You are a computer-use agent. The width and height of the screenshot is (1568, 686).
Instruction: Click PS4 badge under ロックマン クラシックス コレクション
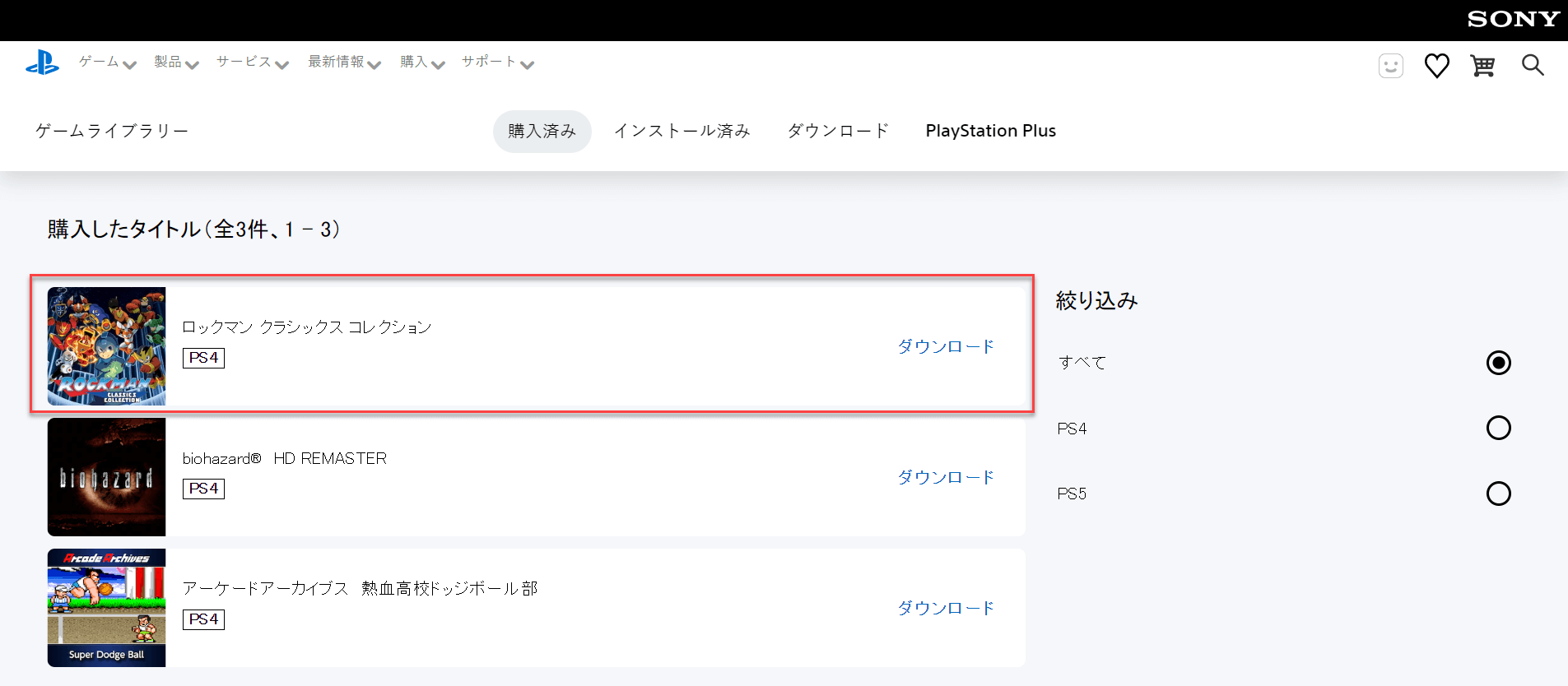pyautogui.click(x=203, y=358)
